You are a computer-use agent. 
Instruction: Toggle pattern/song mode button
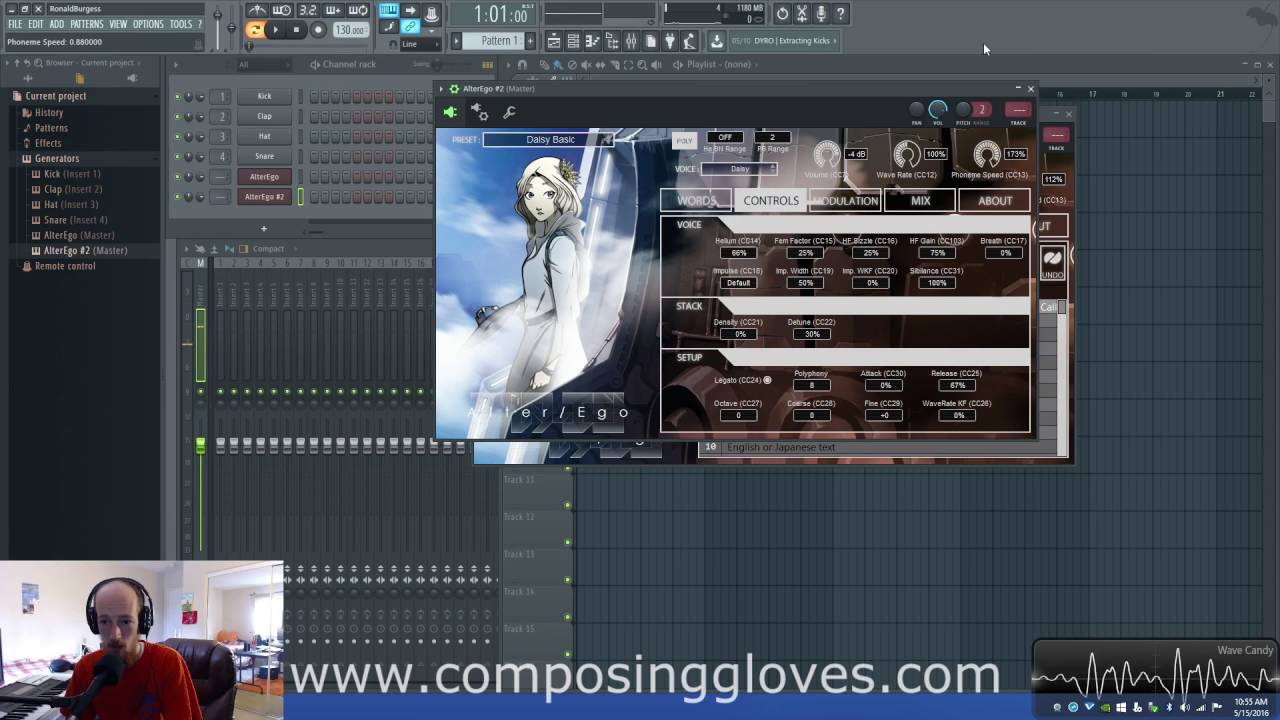(x=255, y=30)
